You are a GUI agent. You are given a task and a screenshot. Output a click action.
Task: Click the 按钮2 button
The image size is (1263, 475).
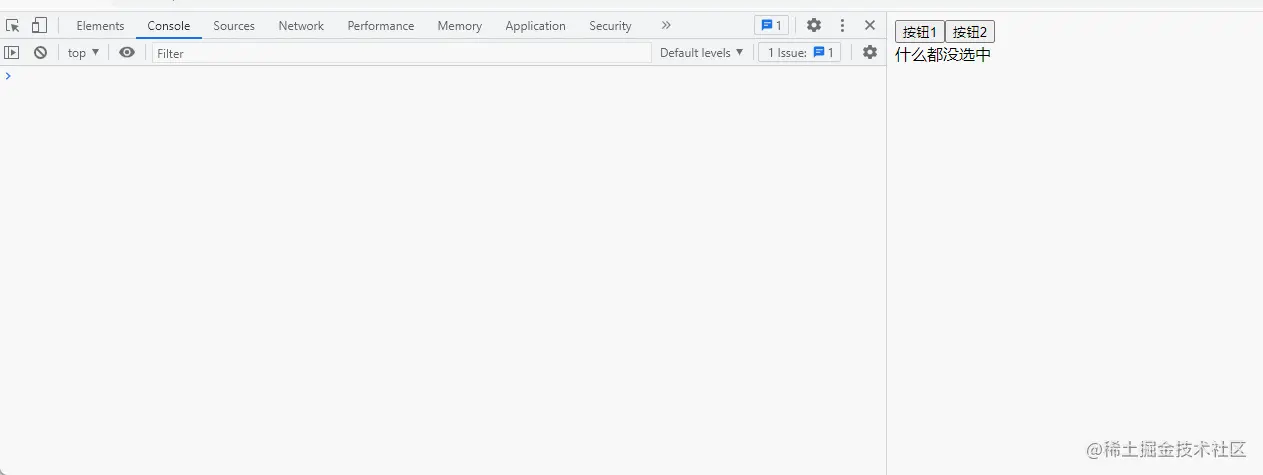pyautogui.click(x=970, y=32)
